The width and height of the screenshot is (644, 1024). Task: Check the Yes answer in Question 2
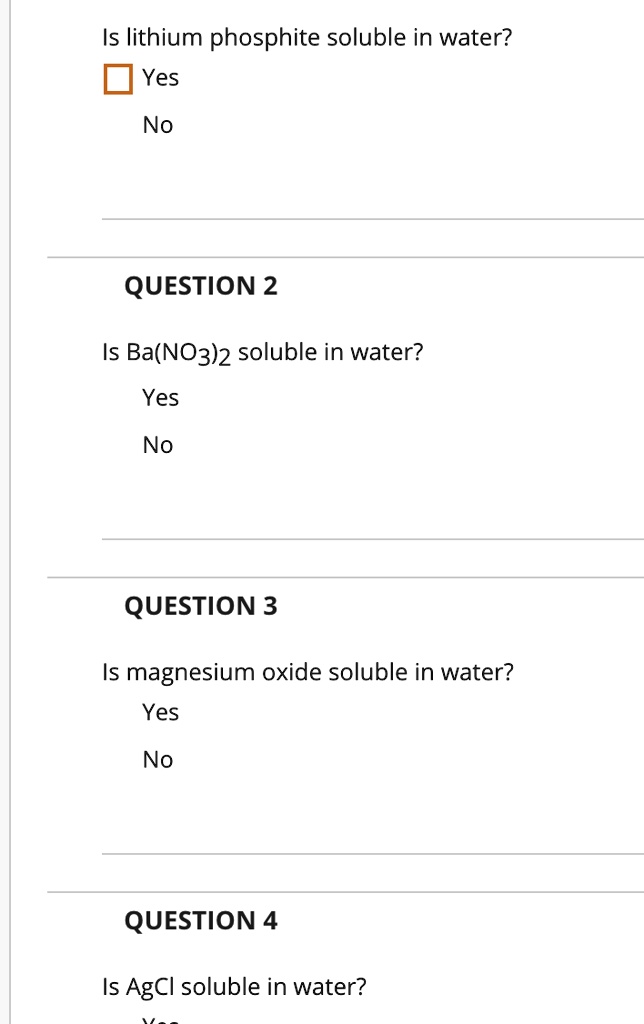click(162, 397)
